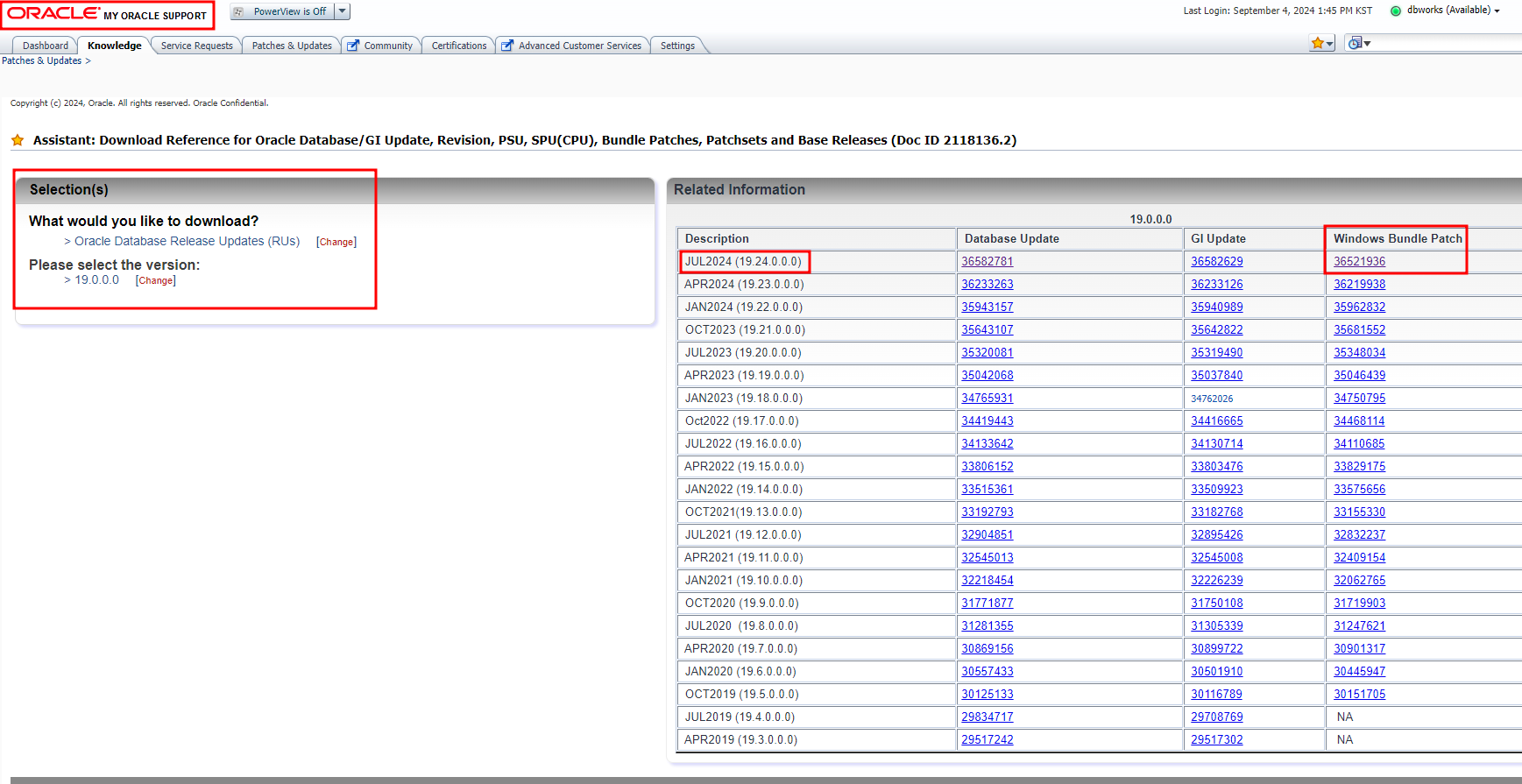Image resolution: width=1522 pixels, height=784 pixels.
Task: Open Database Update patch 34765931
Action: [987, 399]
